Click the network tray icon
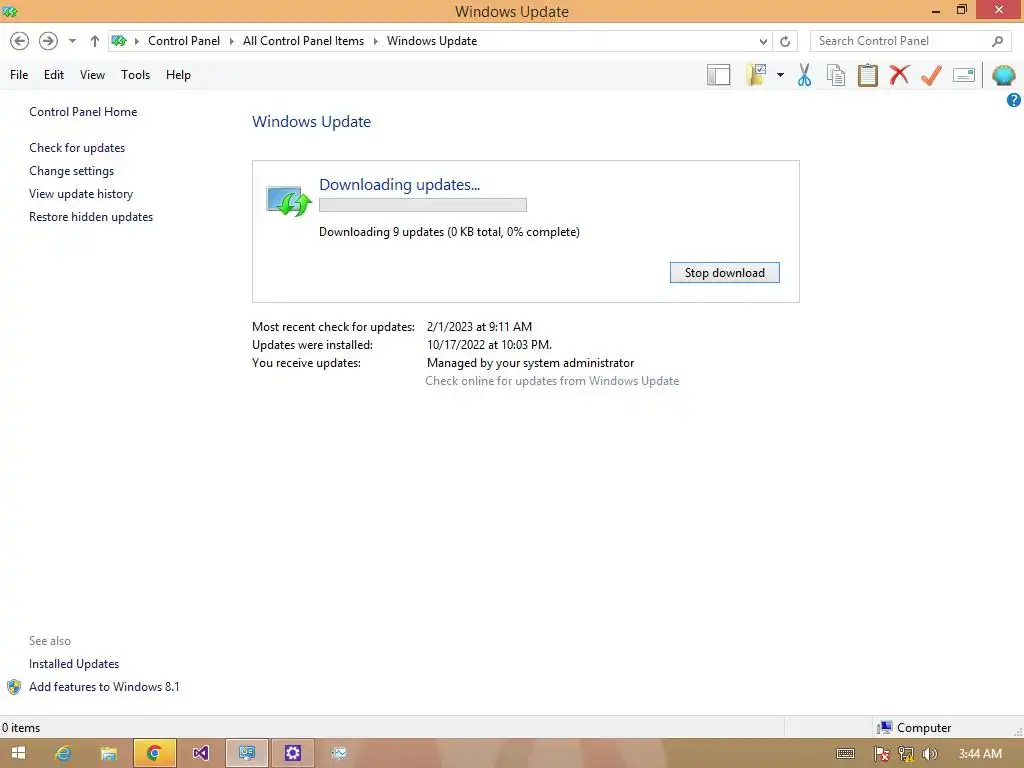The image size is (1024, 768). tap(906, 754)
